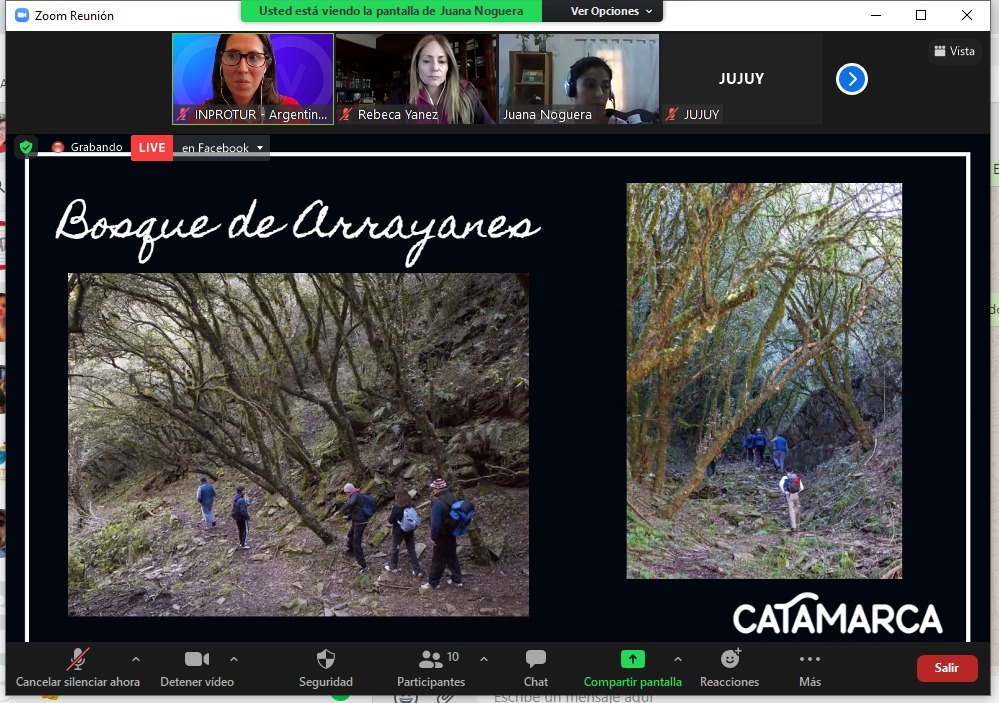Screen dimensions: 999x703
Task: Select Rebeca Yanez video thumbnail
Action: (x=416, y=79)
